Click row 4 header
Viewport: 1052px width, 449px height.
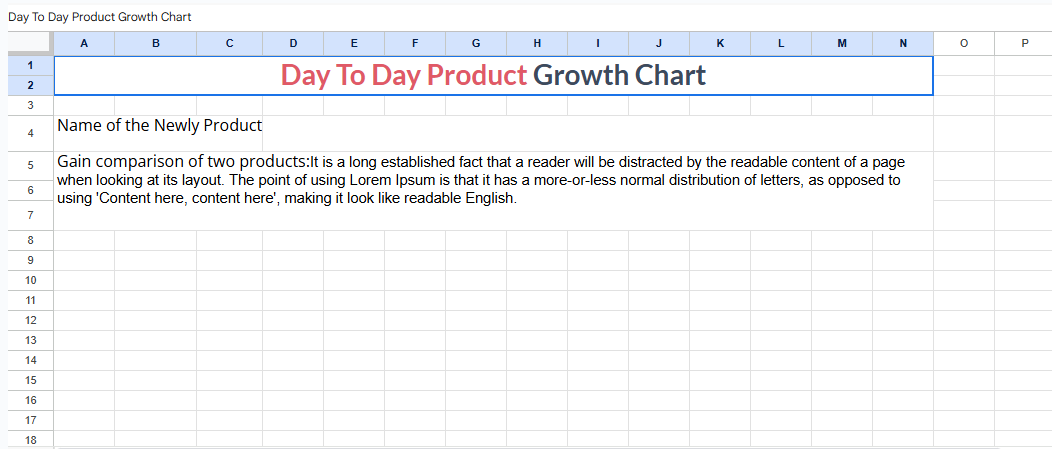tap(30, 133)
